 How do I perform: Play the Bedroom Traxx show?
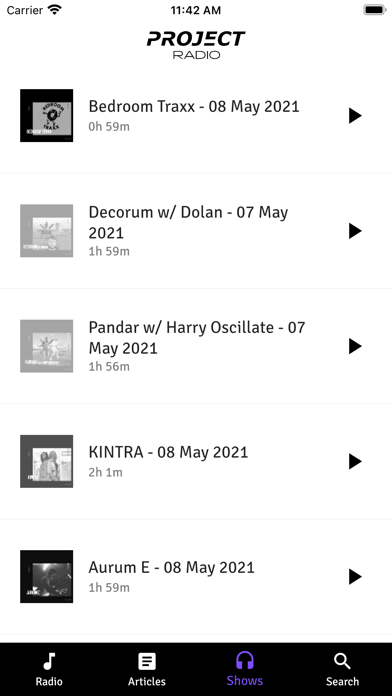(x=355, y=115)
